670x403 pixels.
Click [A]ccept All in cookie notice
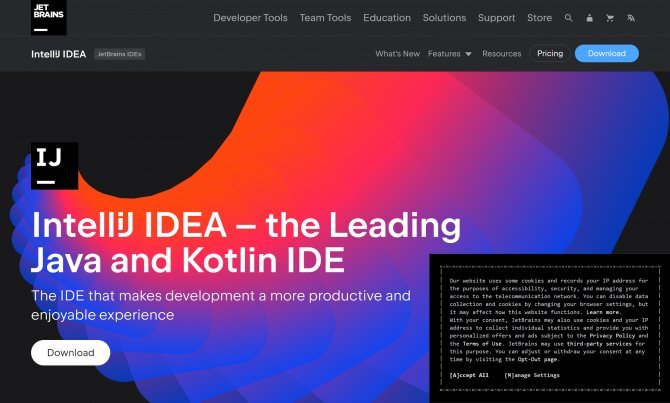pos(469,375)
